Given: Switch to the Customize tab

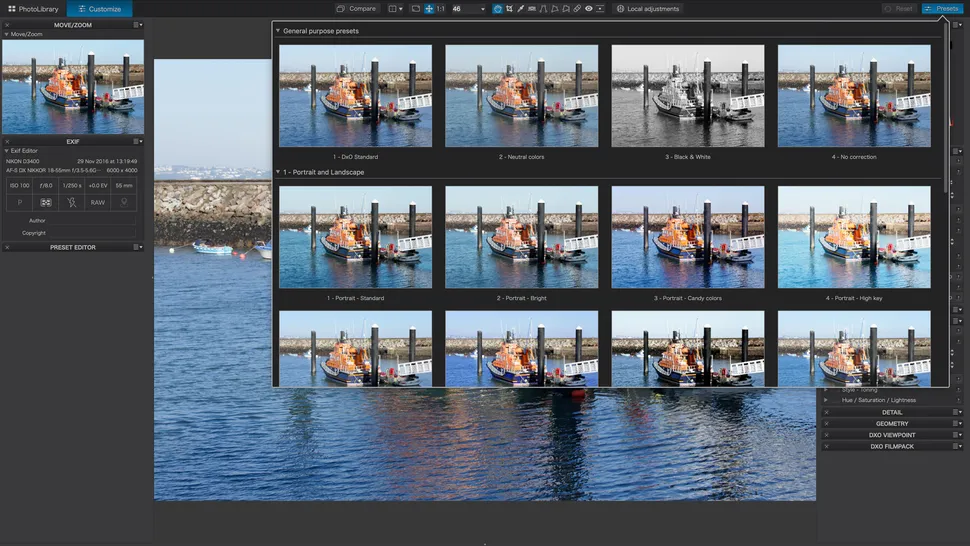Looking at the screenshot, I should [99, 9].
